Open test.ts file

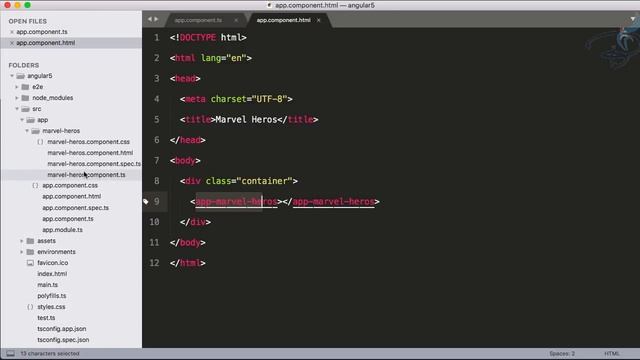tap(46, 318)
